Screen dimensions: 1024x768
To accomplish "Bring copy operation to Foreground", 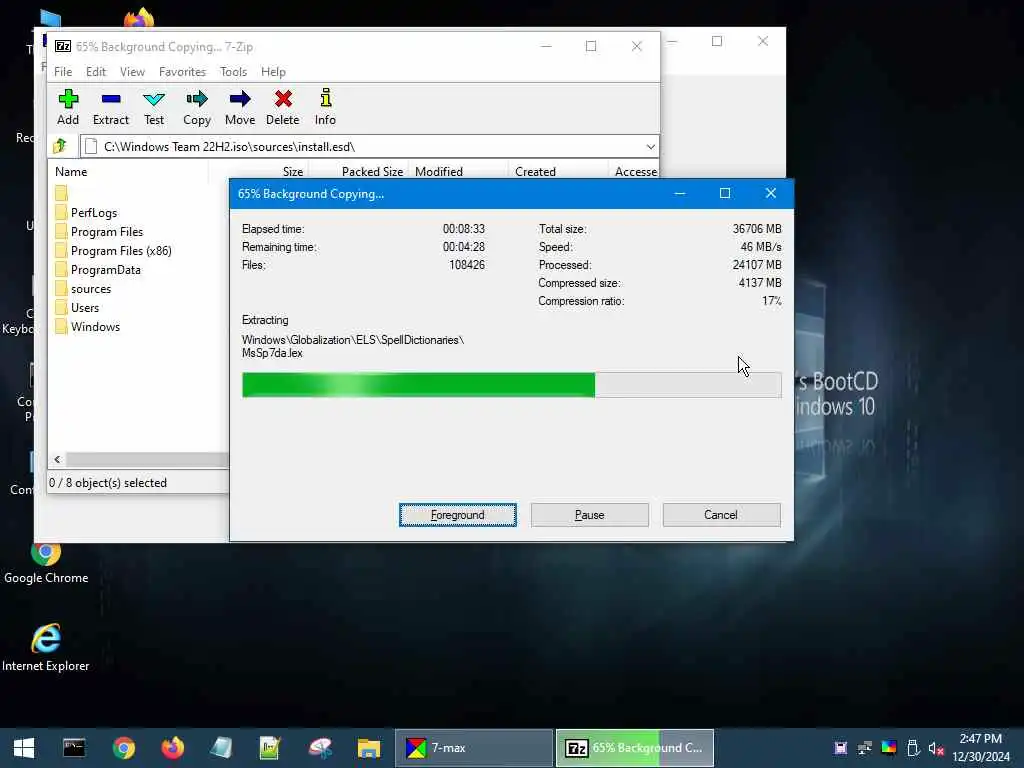I will pyautogui.click(x=457, y=515).
